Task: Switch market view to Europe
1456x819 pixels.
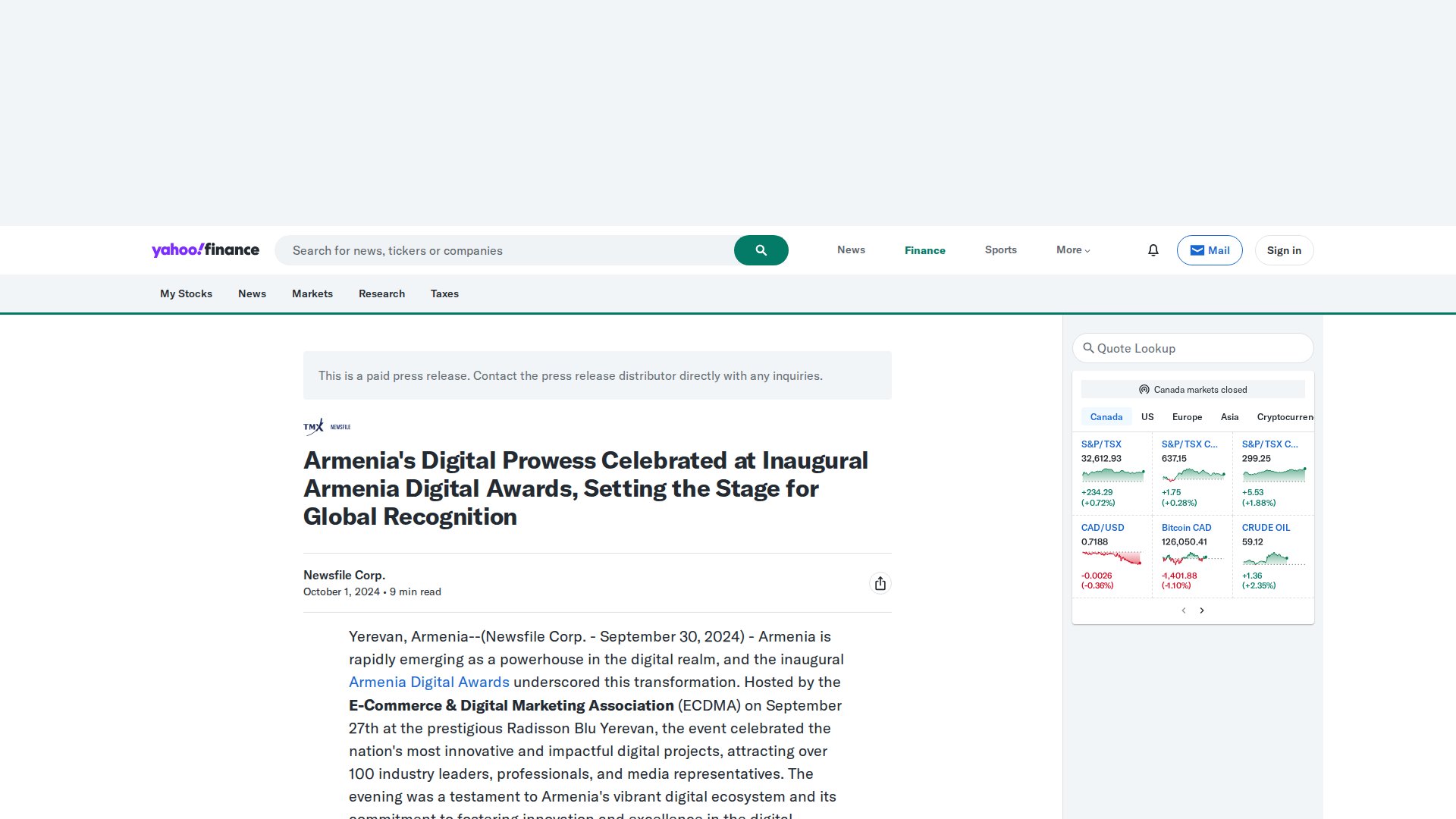Action: point(1187,416)
